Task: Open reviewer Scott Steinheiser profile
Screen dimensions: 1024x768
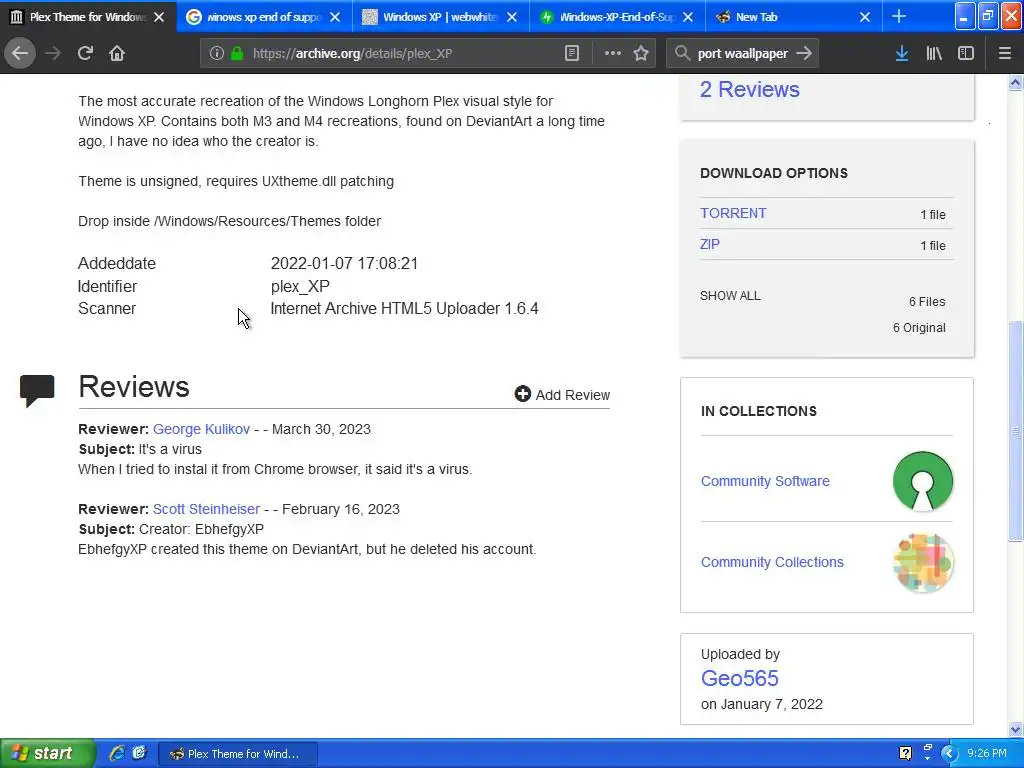Action: (206, 509)
